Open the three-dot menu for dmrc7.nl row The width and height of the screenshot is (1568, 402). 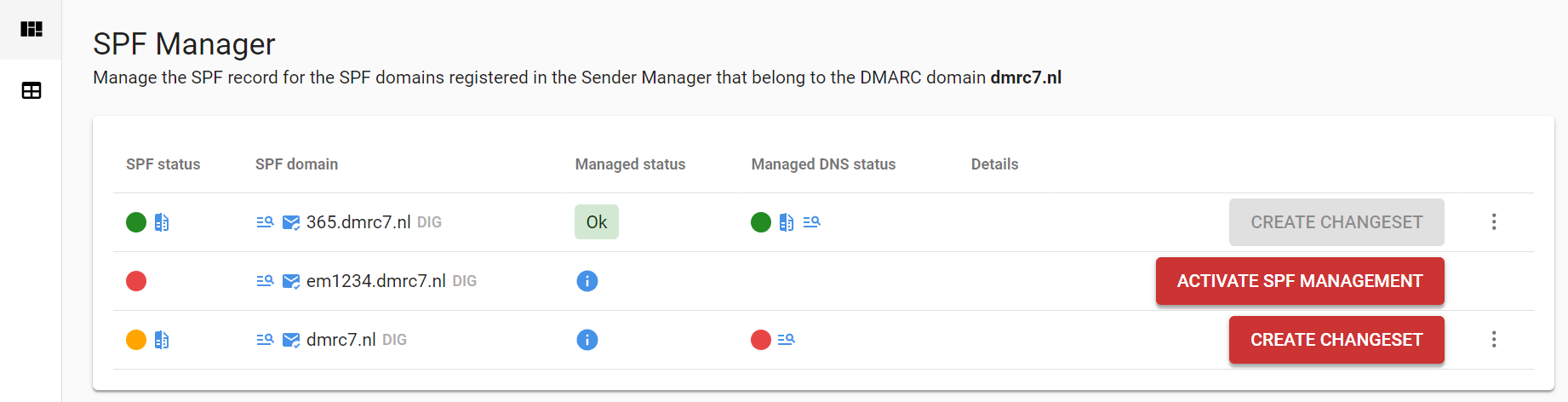[1494, 340]
